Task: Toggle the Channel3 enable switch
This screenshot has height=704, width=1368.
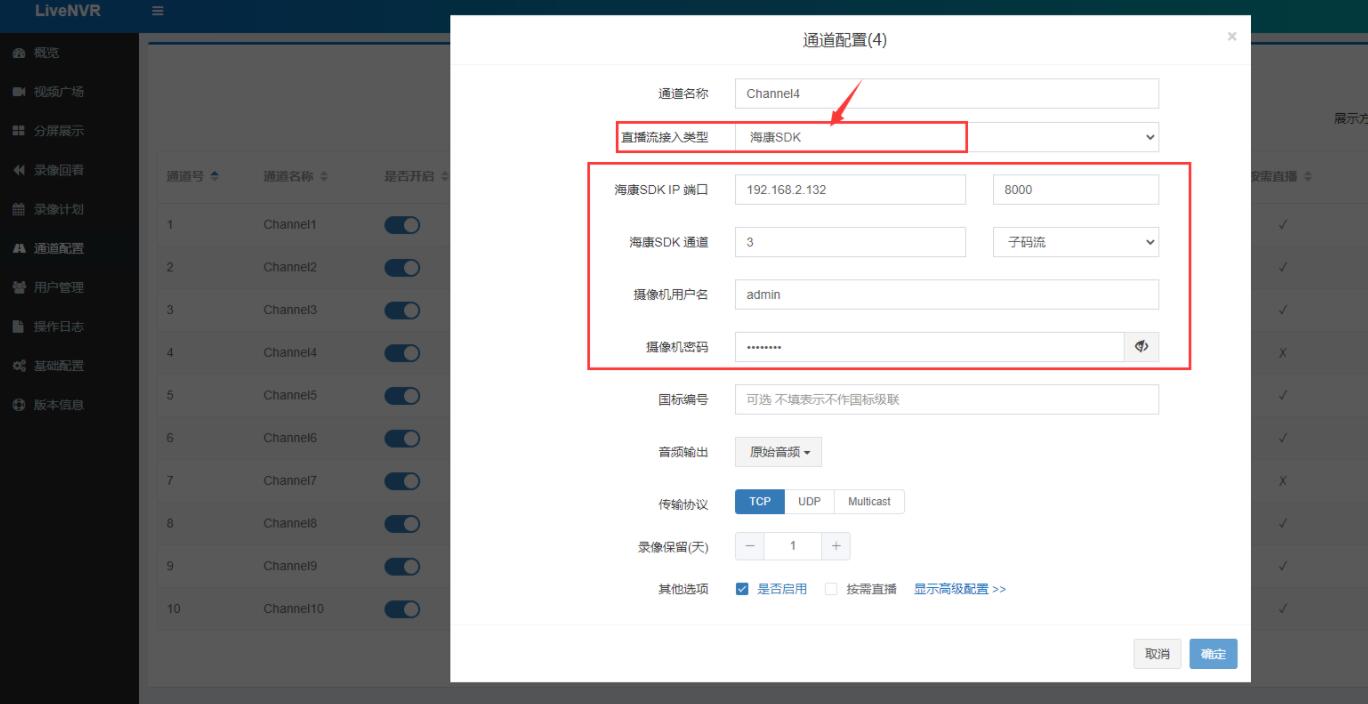Action: click(x=402, y=310)
